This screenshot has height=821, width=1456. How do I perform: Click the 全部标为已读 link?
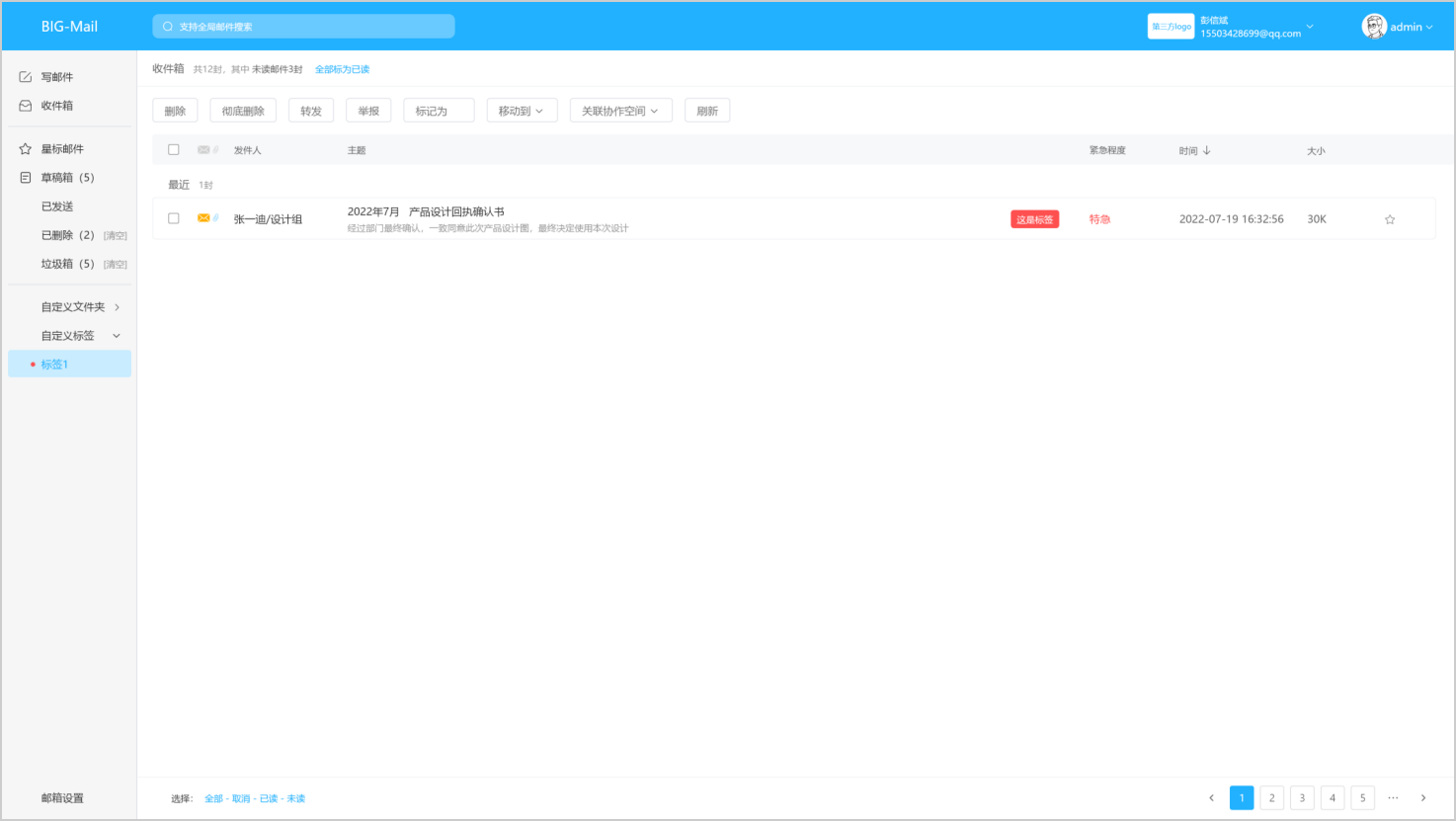pos(342,69)
